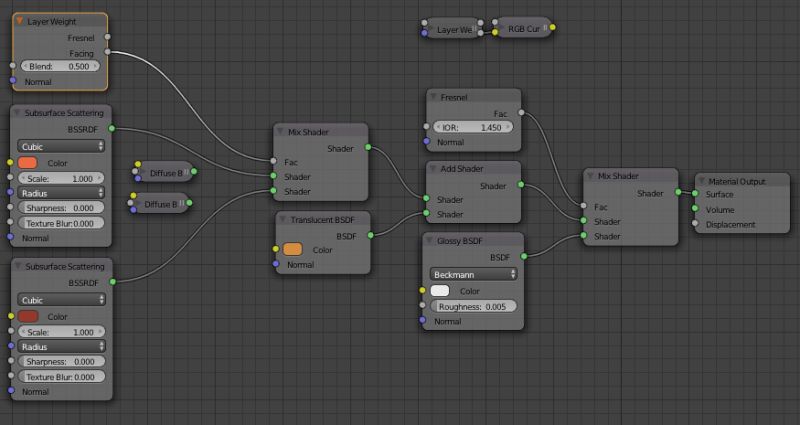Image resolution: width=800 pixels, height=425 pixels.
Task: Click the Normal input socket of Fresnel node
Action: (427, 141)
